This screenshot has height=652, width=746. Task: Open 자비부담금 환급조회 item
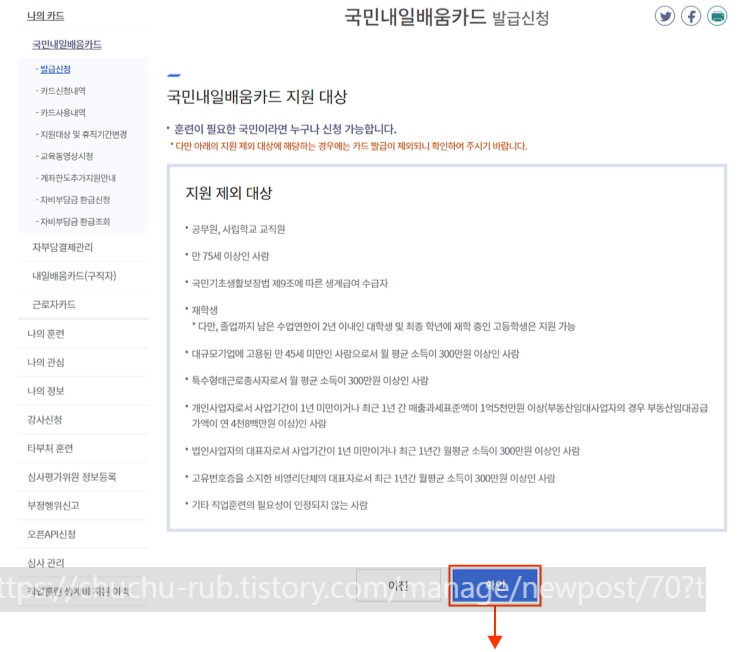tap(73, 222)
